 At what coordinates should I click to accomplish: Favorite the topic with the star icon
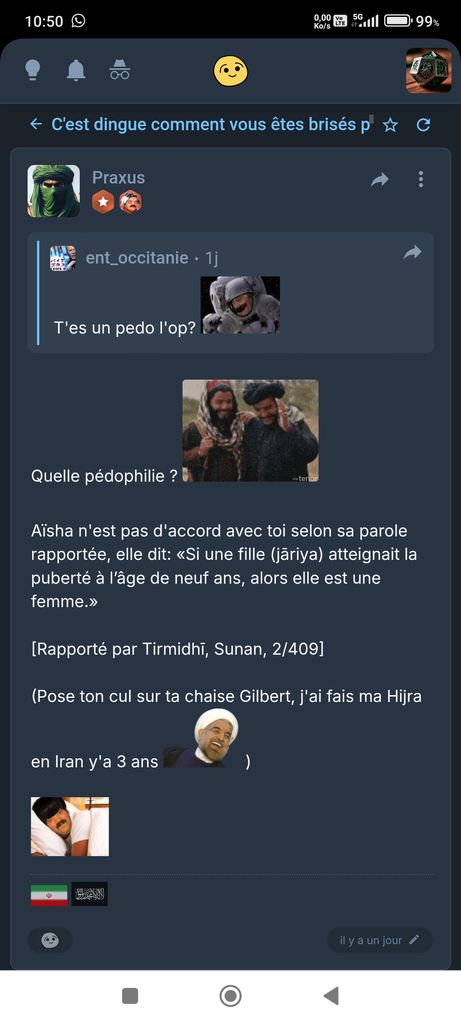coord(390,125)
